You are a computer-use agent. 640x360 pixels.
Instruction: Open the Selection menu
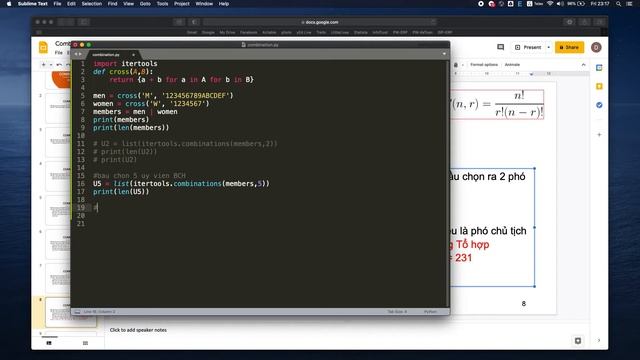click(91, 4)
